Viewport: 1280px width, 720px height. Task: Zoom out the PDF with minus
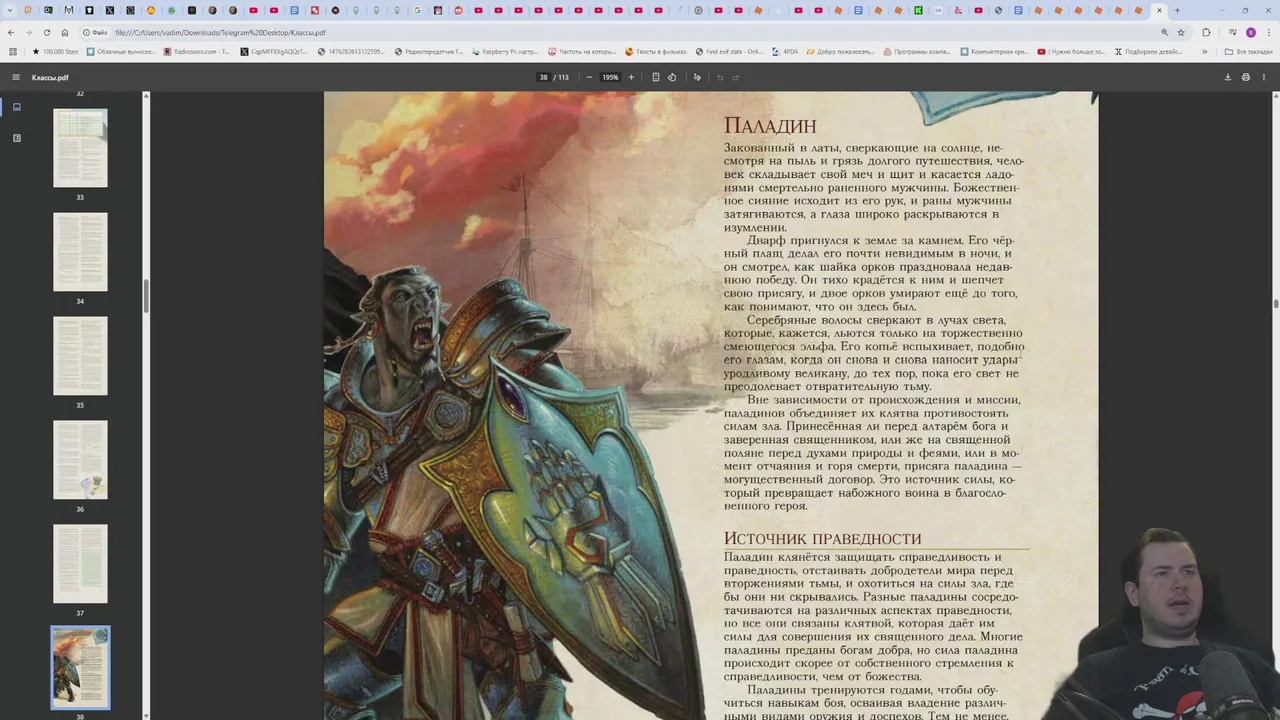click(589, 77)
